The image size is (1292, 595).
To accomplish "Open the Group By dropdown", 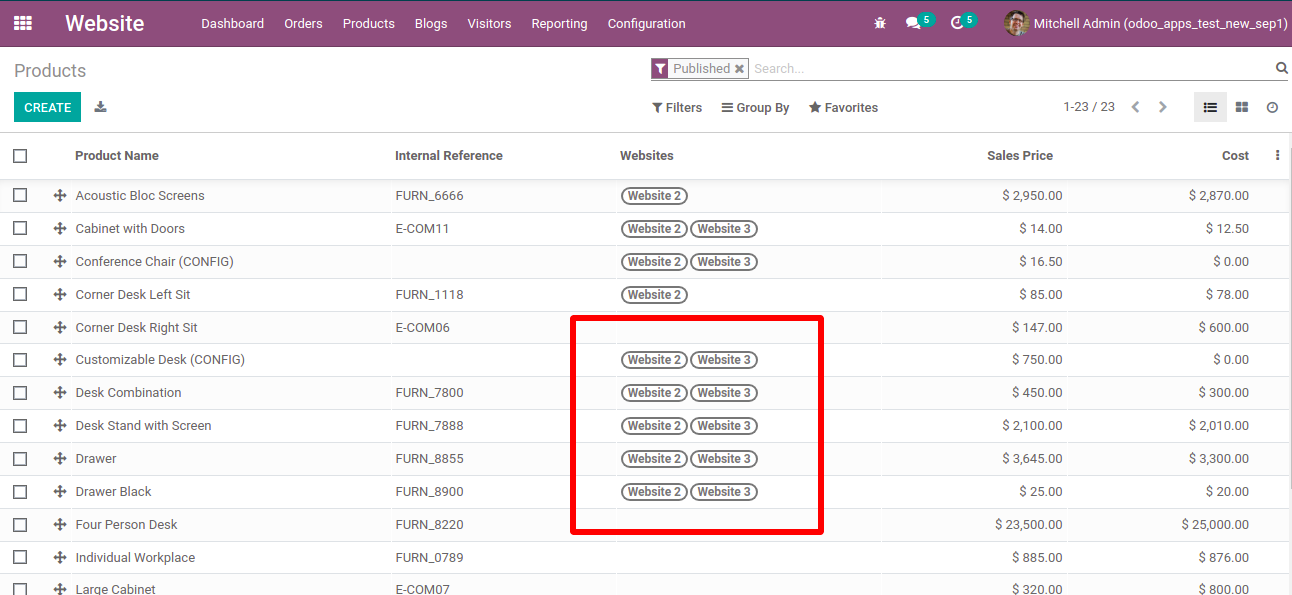I will (x=755, y=108).
